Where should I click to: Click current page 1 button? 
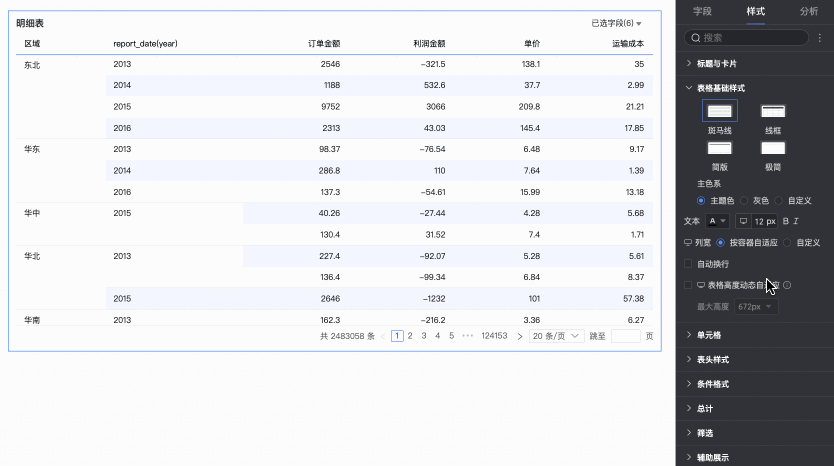tap(397, 336)
